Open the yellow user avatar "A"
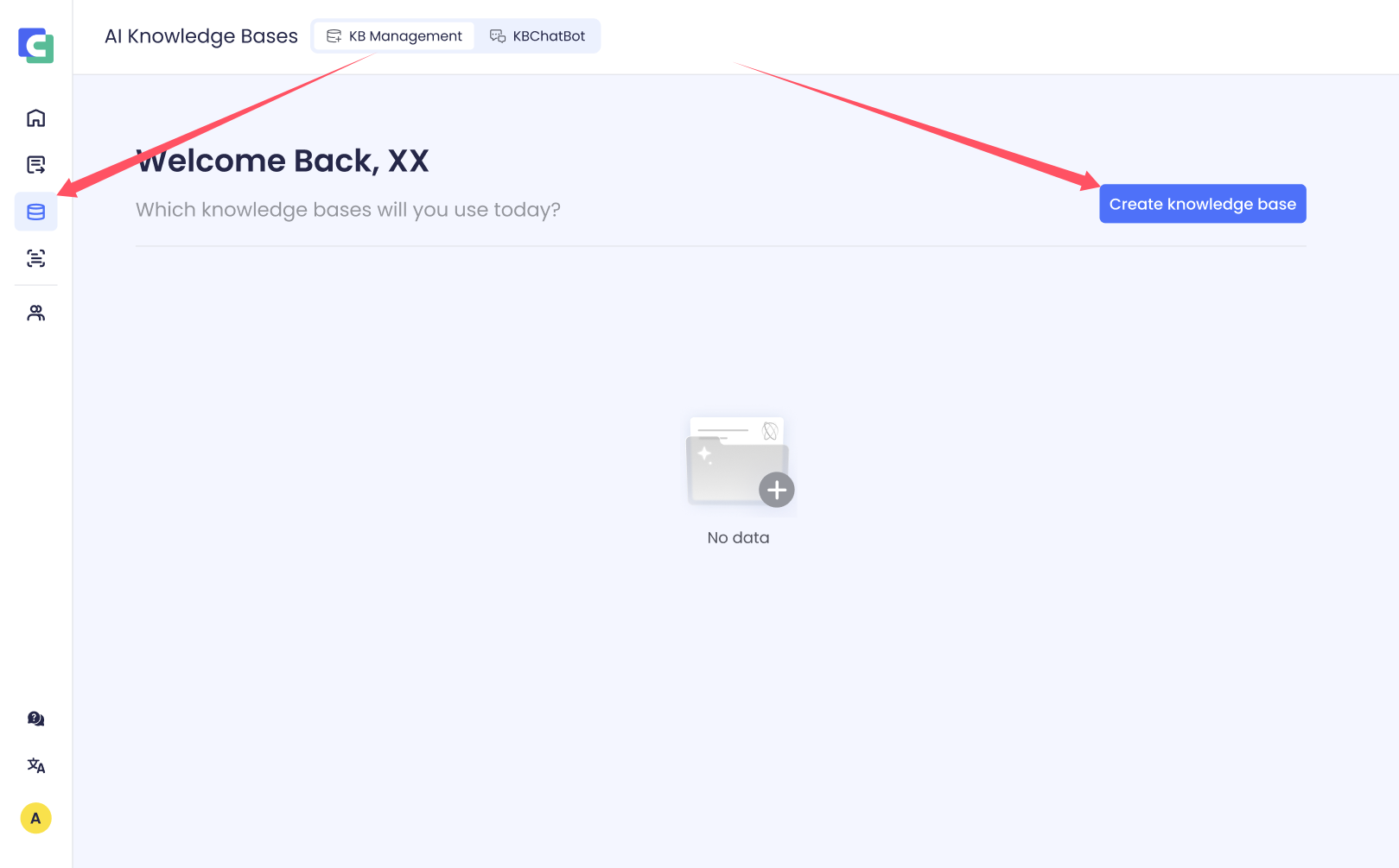Image resolution: width=1399 pixels, height=868 pixels. click(x=36, y=818)
